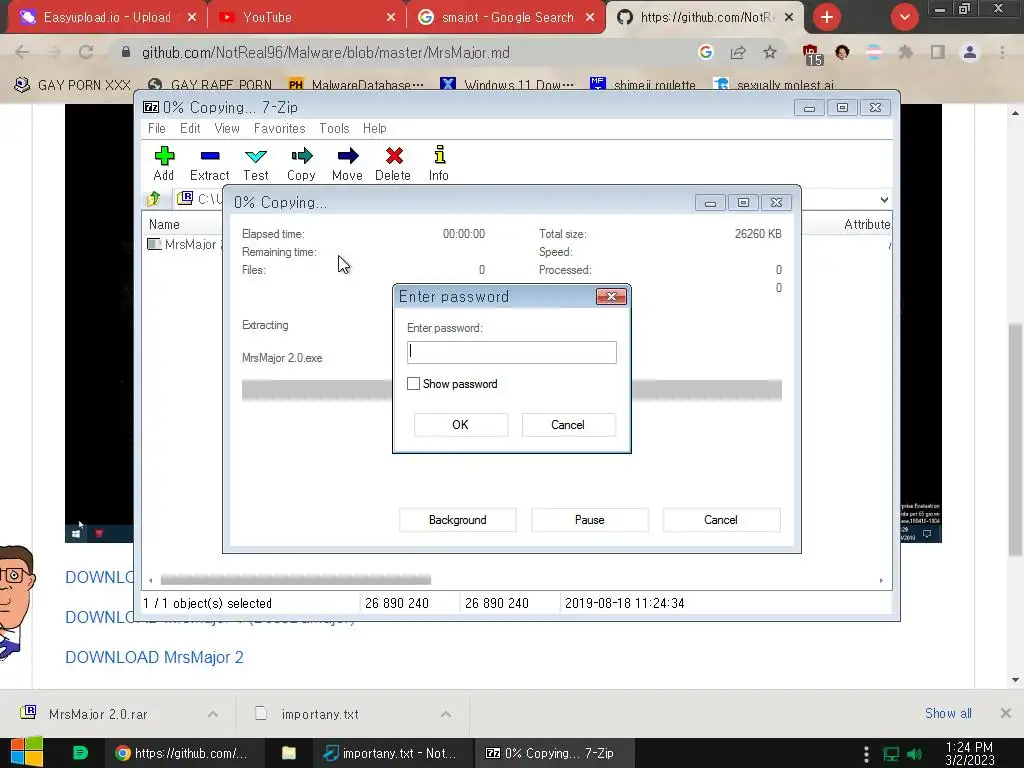Image resolution: width=1024 pixels, height=768 pixels.
Task: Send the copy operation to Background
Action: [457, 520]
